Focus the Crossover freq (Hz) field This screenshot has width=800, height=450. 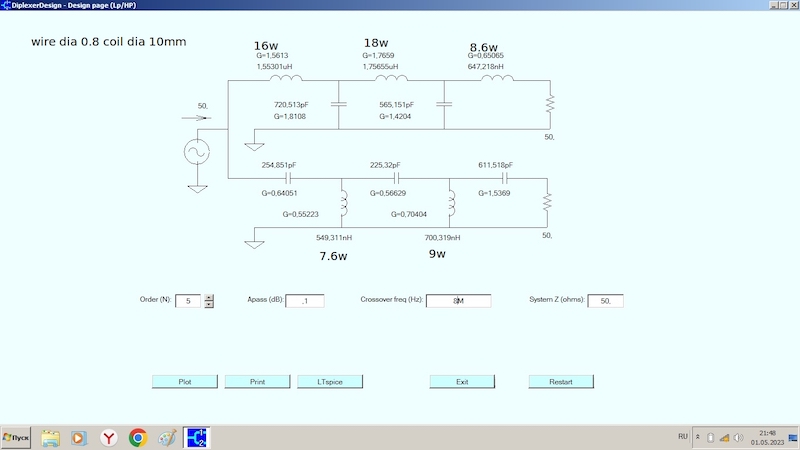(458, 300)
